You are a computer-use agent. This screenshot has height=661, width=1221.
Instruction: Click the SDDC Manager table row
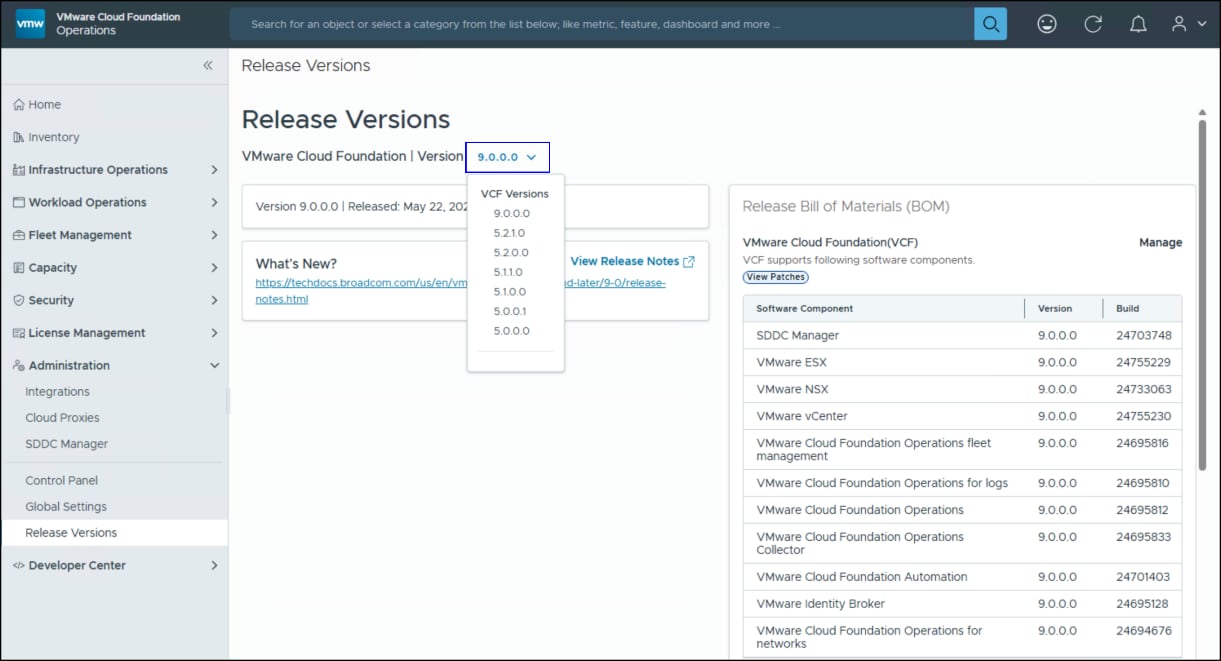point(962,336)
